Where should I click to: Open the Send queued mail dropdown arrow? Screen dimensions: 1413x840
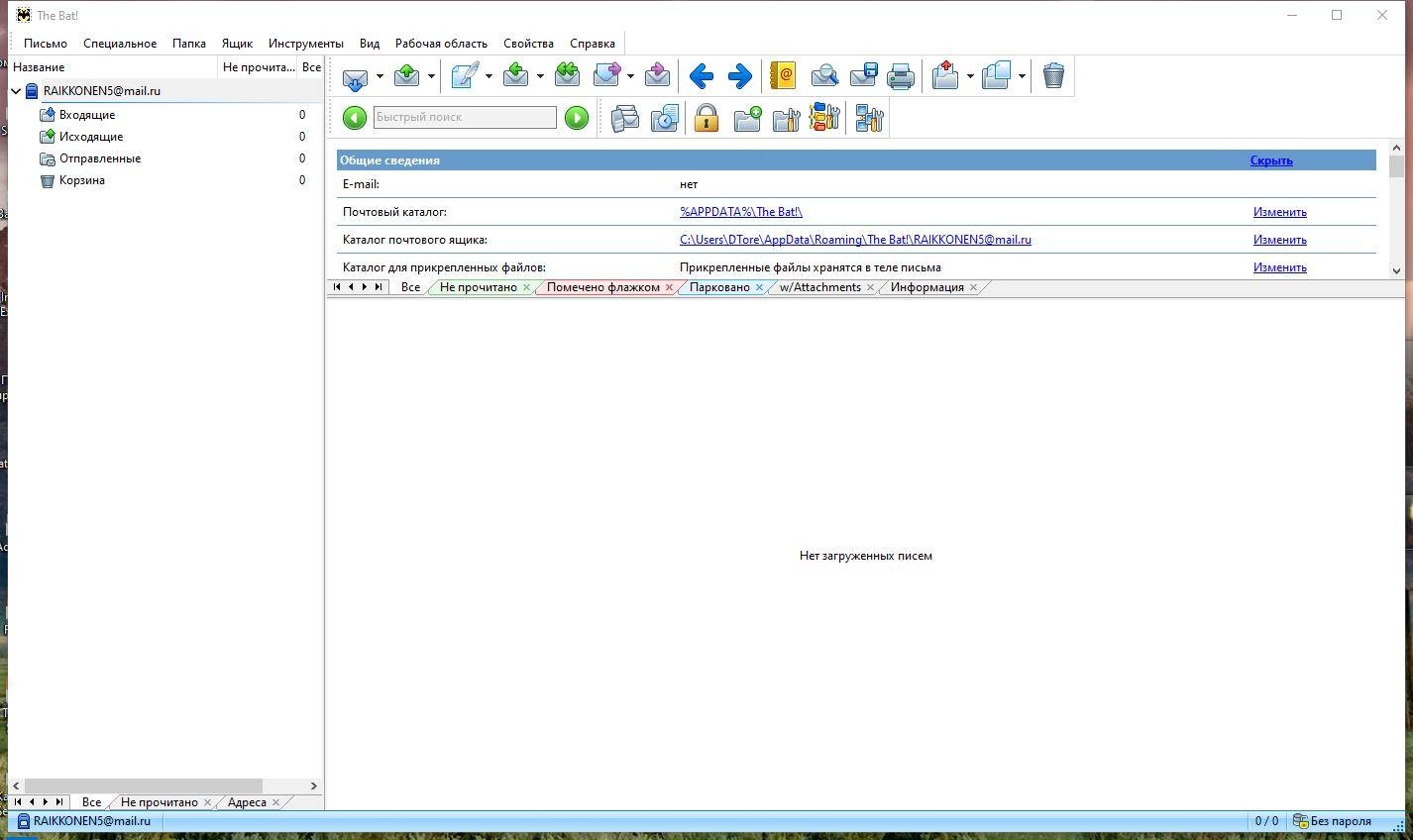pyautogui.click(x=431, y=76)
